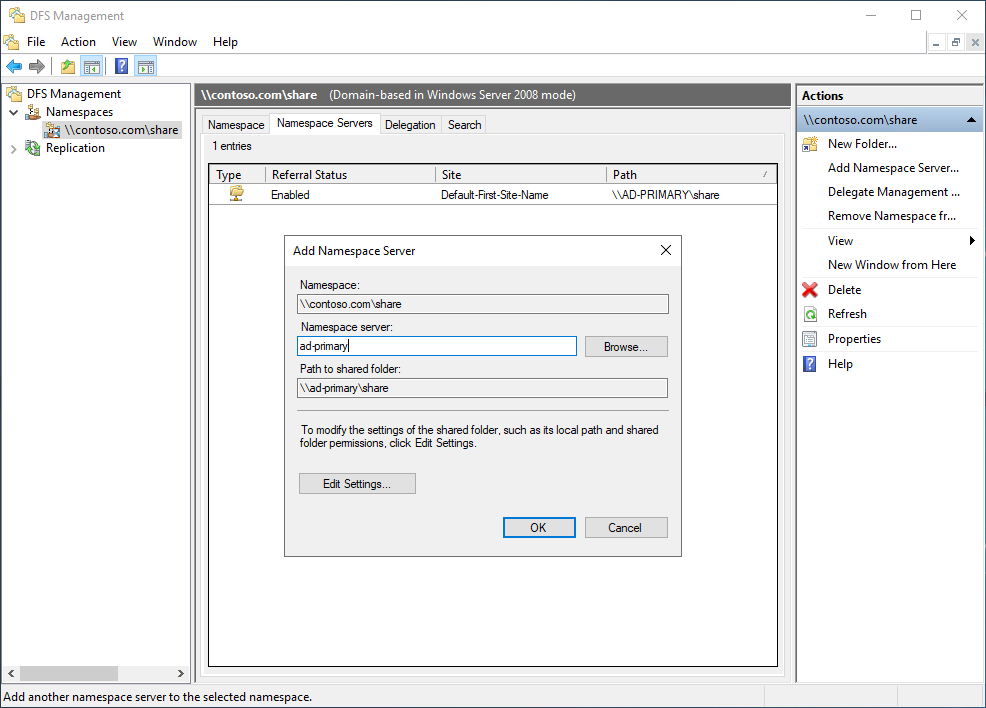Restore the inner MMC child window

coord(955,43)
